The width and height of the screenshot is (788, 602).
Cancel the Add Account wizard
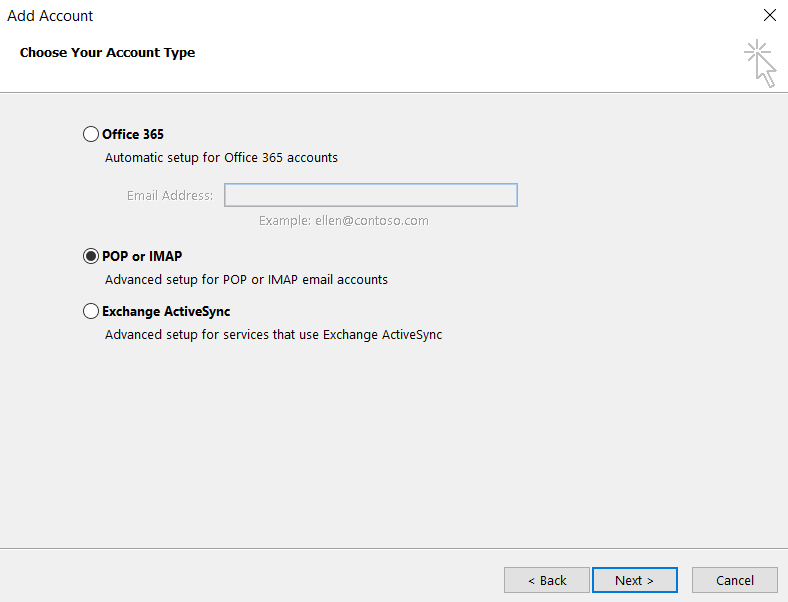735,580
